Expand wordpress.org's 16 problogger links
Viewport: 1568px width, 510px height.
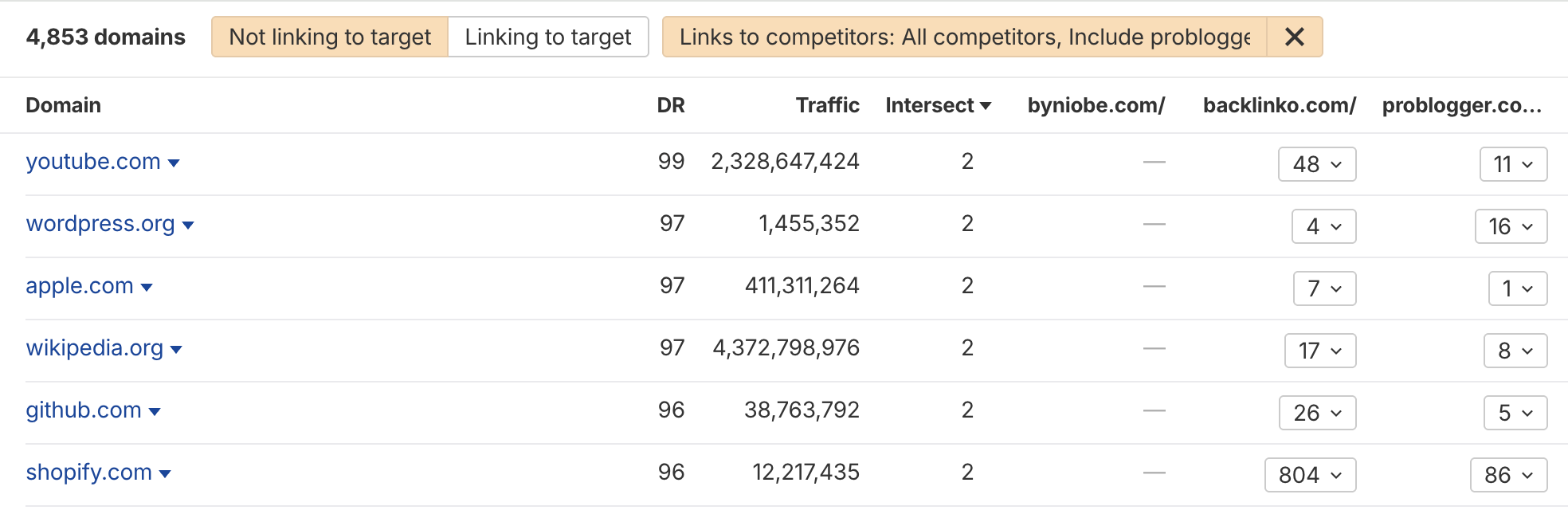1511,226
